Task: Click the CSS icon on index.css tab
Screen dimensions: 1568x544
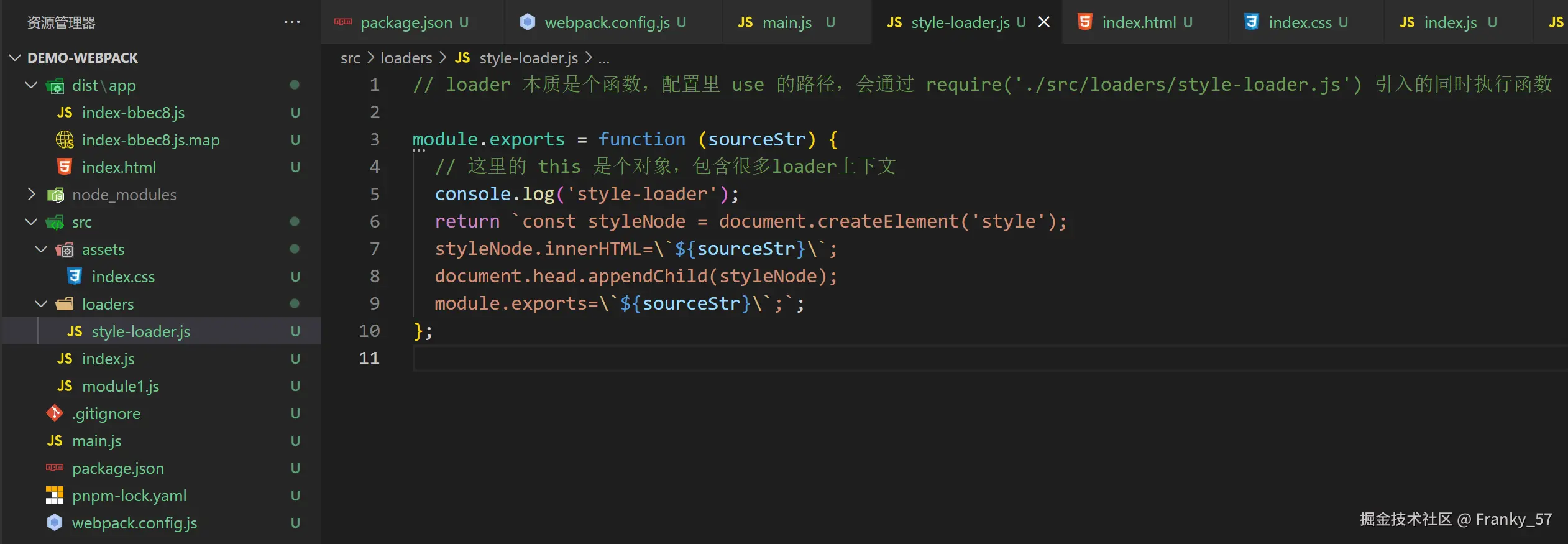Action: 1251,22
